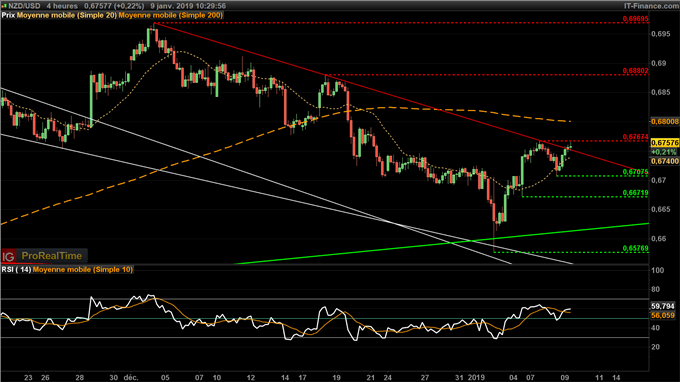Click the IG logo icon
Screen dimensions: 680x382
[8, 256]
